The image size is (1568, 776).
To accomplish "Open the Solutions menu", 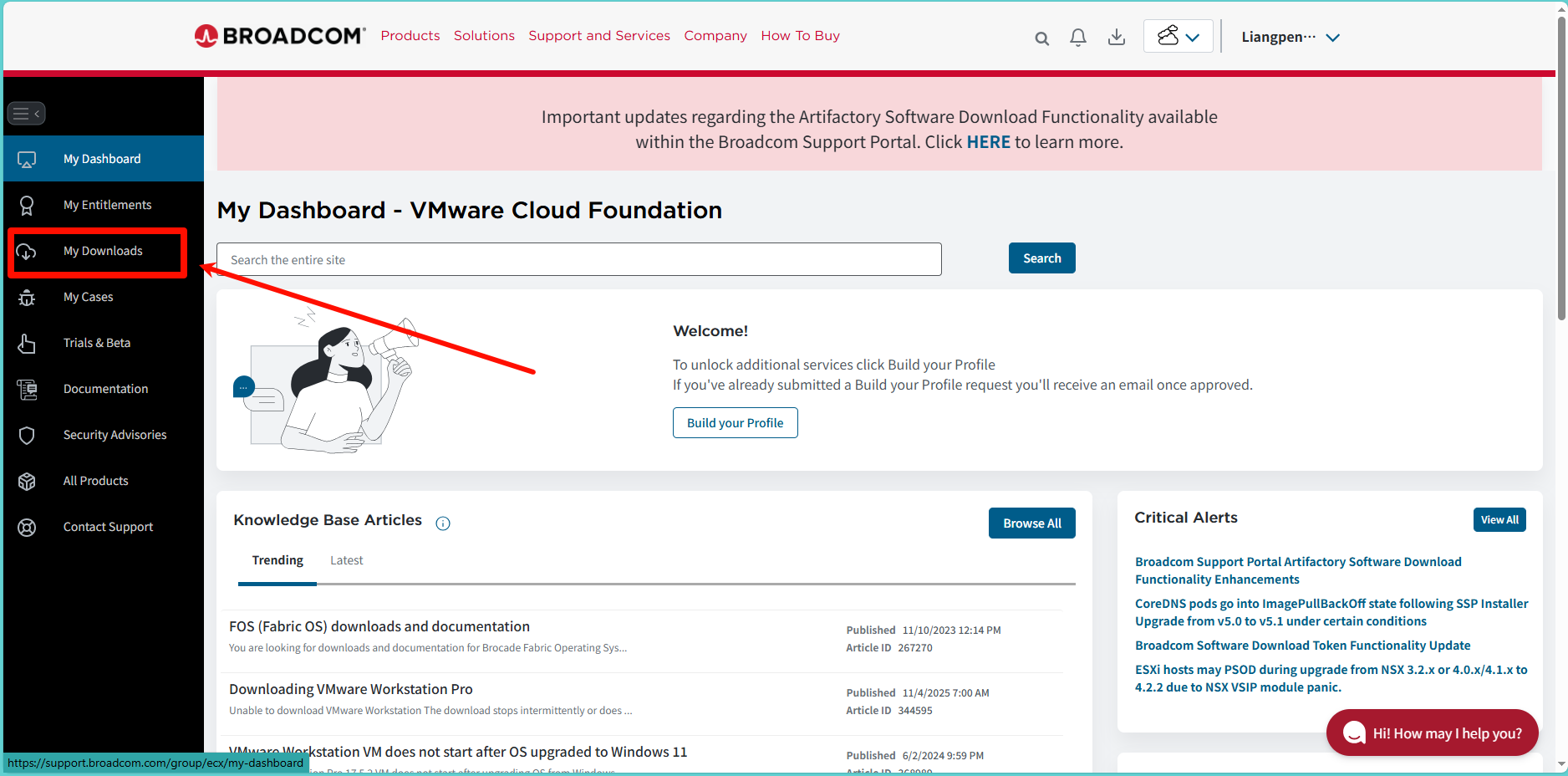I will [484, 35].
